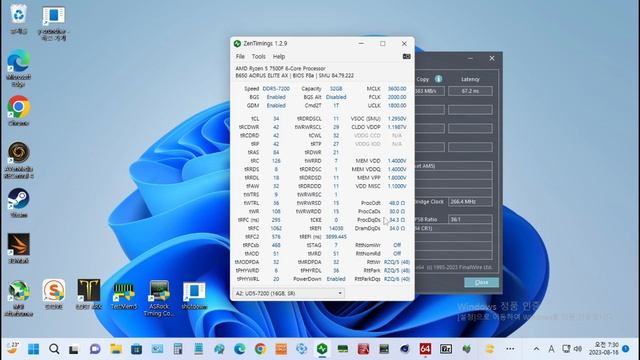Show more taskbar apps via the ellipsis

pyautogui.click(x=510, y=349)
